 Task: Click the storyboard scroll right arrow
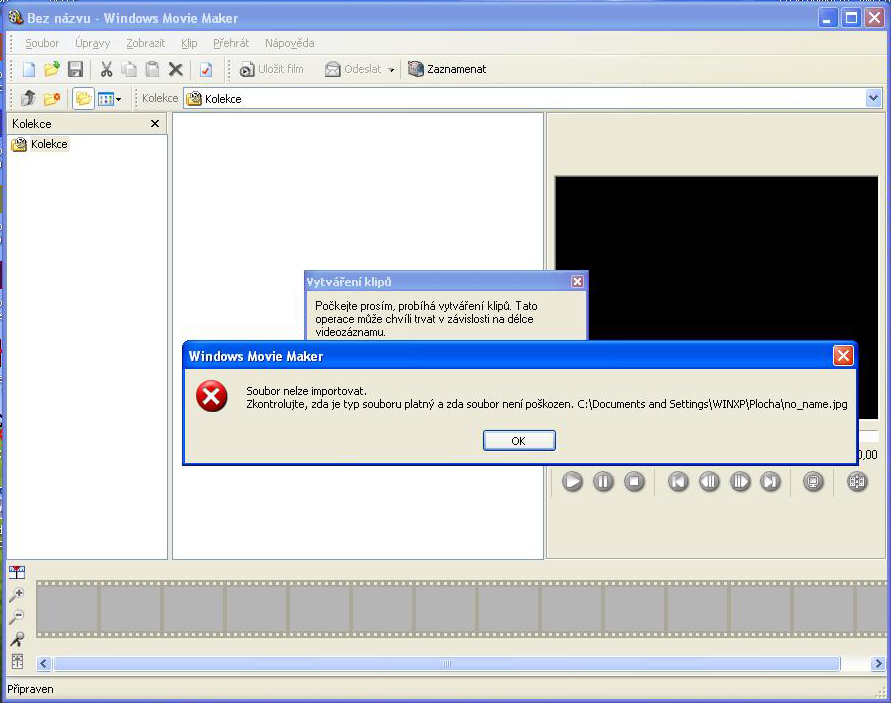878,663
